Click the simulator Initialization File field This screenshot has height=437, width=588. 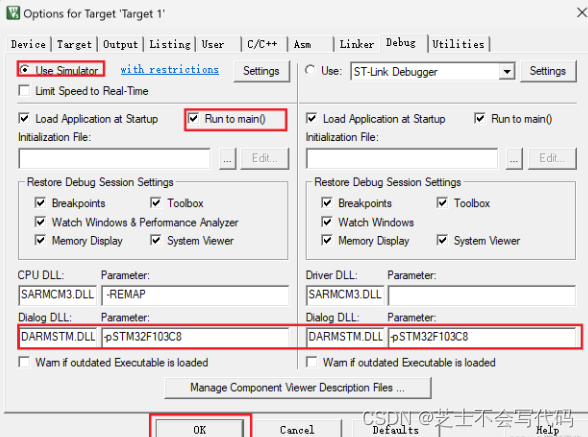(114, 159)
